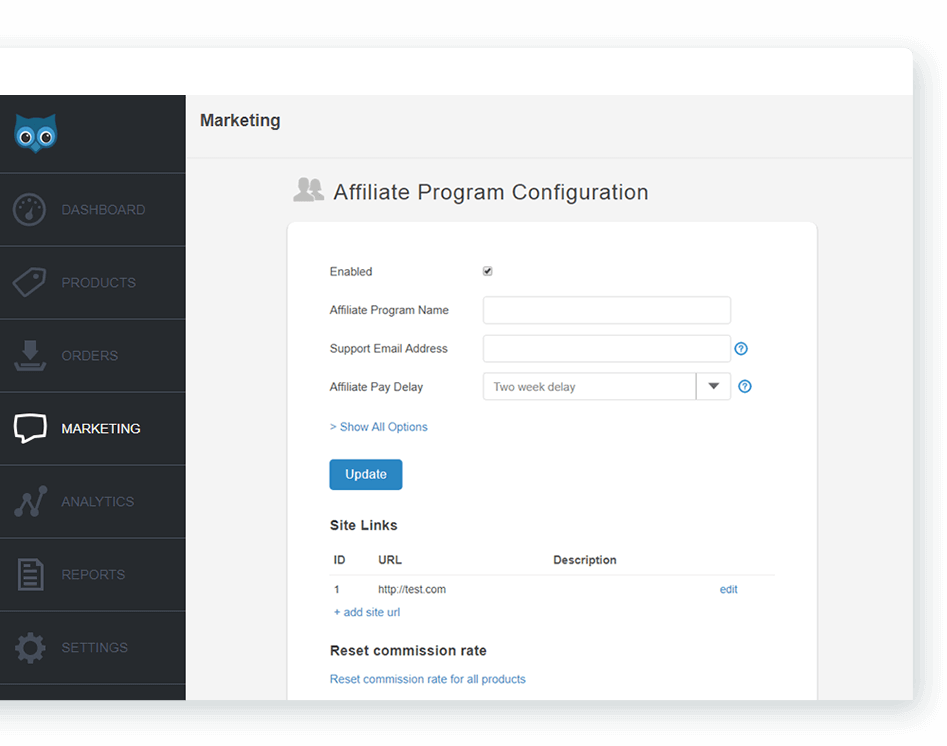
Task: Open the PRODUCTS menu item
Action: pyautogui.click(x=93, y=283)
